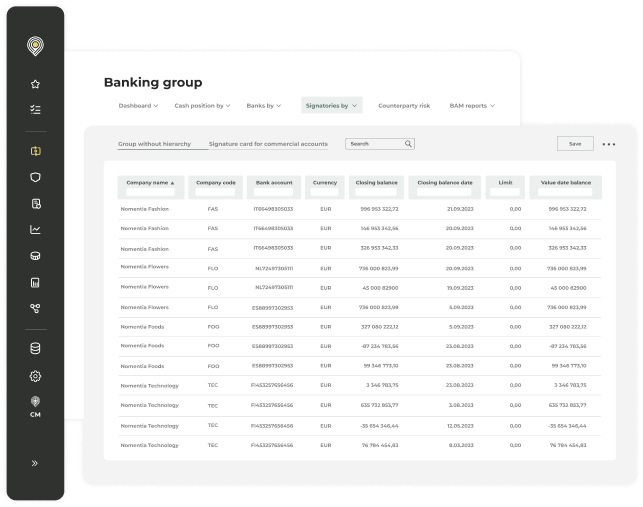Sort by Currency column header
The width and height of the screenshot is (643, 507).
[325, 183]
